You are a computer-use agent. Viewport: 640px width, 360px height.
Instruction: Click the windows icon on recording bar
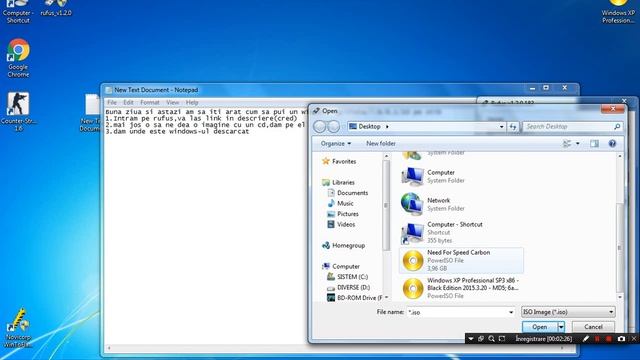481,339
